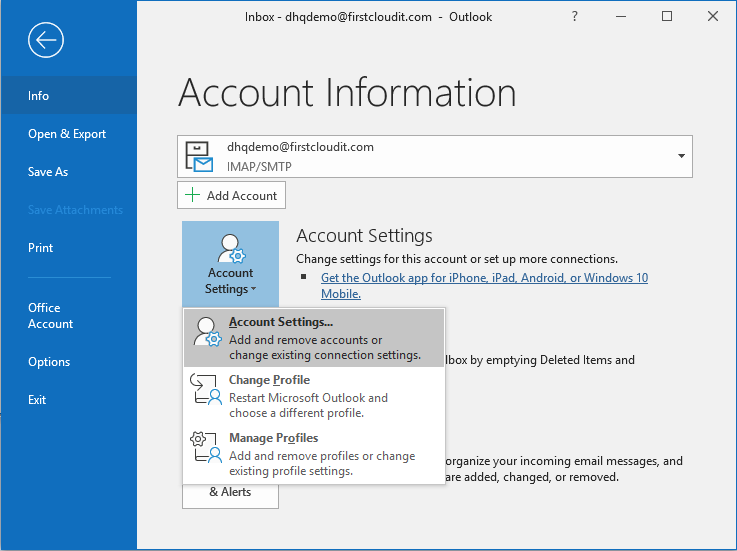Select the Info tab
This screenshot has height=551, width=737.
pyautogui.click(x=69, y=95)
